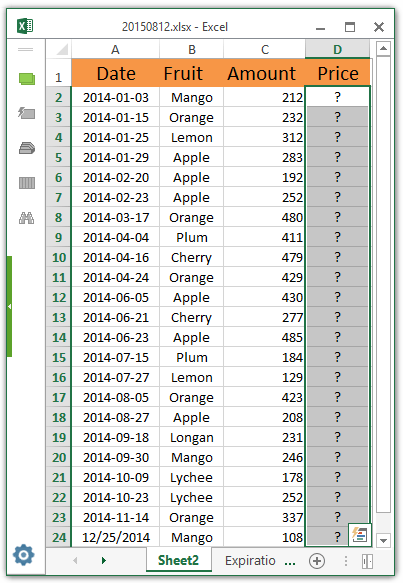Image resolution: width=403 pixels, height=583 pixels.
Task: Click the green workbook pane icon in sidebar
Action: [27, 79]
